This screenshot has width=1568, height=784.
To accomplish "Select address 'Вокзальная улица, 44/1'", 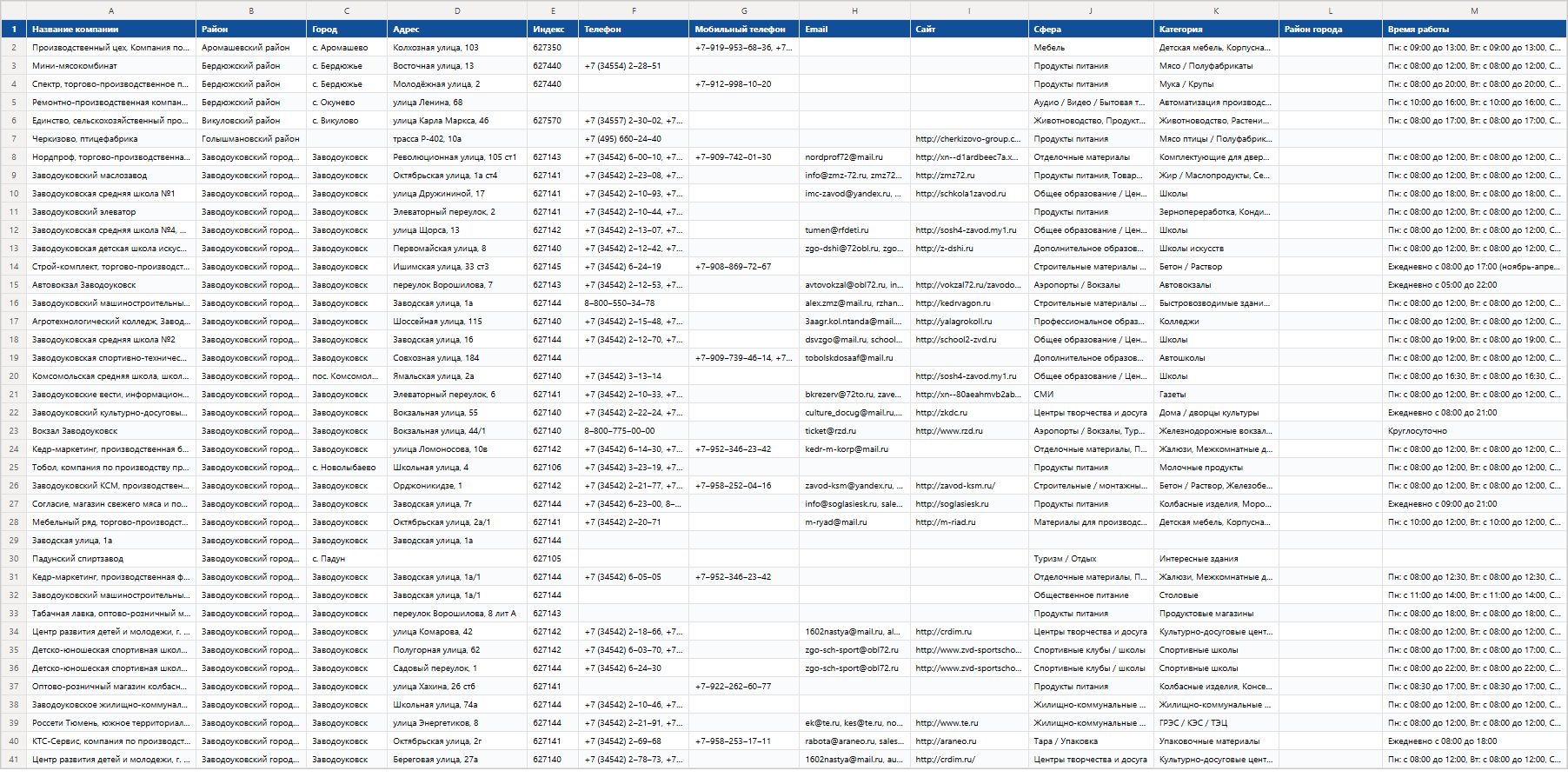I will point(457,431).
